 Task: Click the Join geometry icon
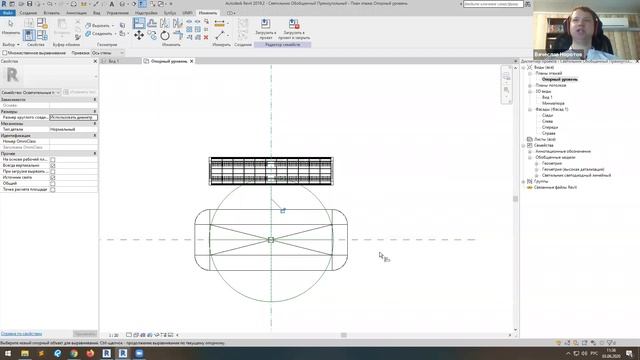[88, 33]
